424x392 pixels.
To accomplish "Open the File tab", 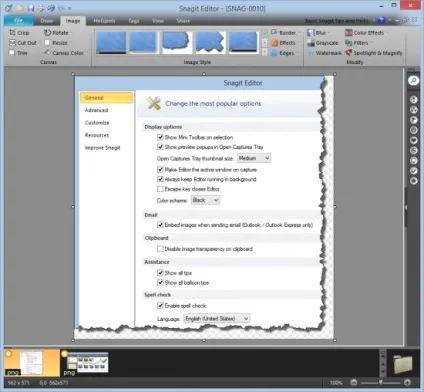I will pyautogui.click(x=18, y=21).
